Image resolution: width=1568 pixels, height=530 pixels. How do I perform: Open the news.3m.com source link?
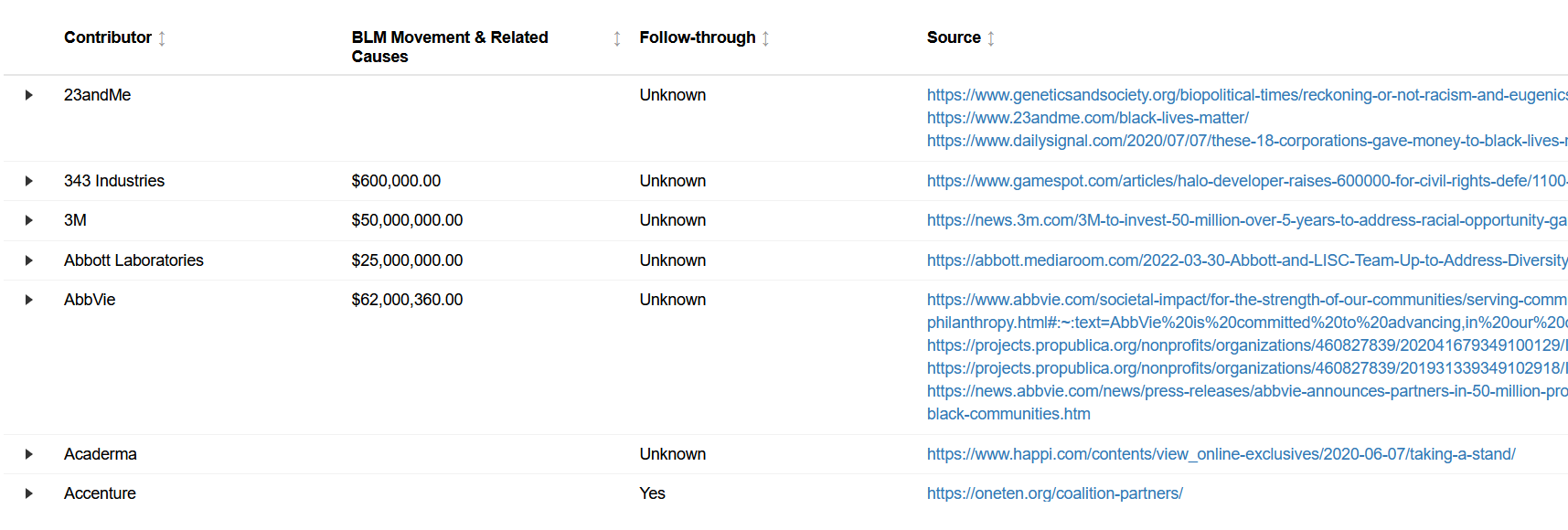tap(1247, 220)
